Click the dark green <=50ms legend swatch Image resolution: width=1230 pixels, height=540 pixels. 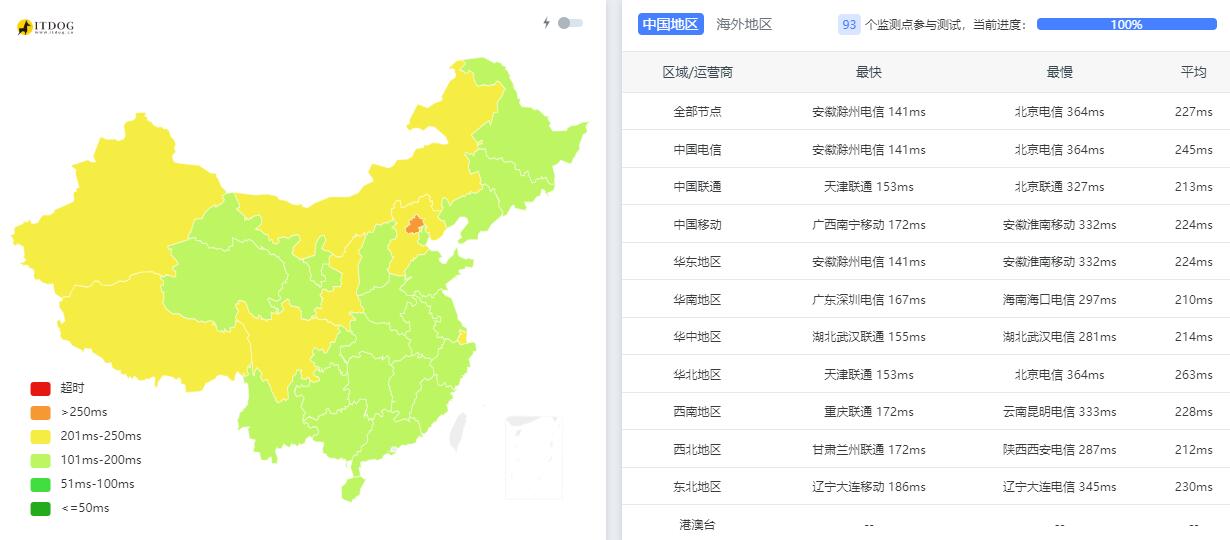pos(40,508)
